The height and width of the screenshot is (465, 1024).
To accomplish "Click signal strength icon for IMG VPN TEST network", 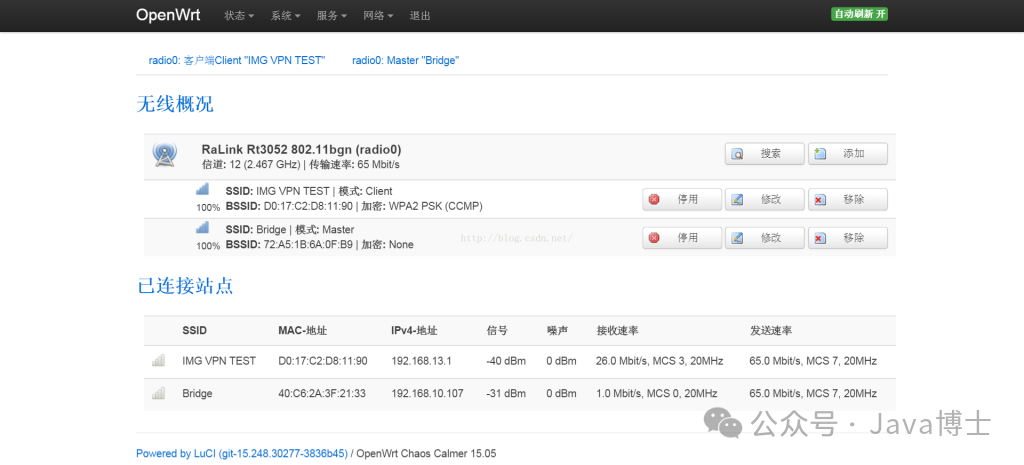I will 202,190.
